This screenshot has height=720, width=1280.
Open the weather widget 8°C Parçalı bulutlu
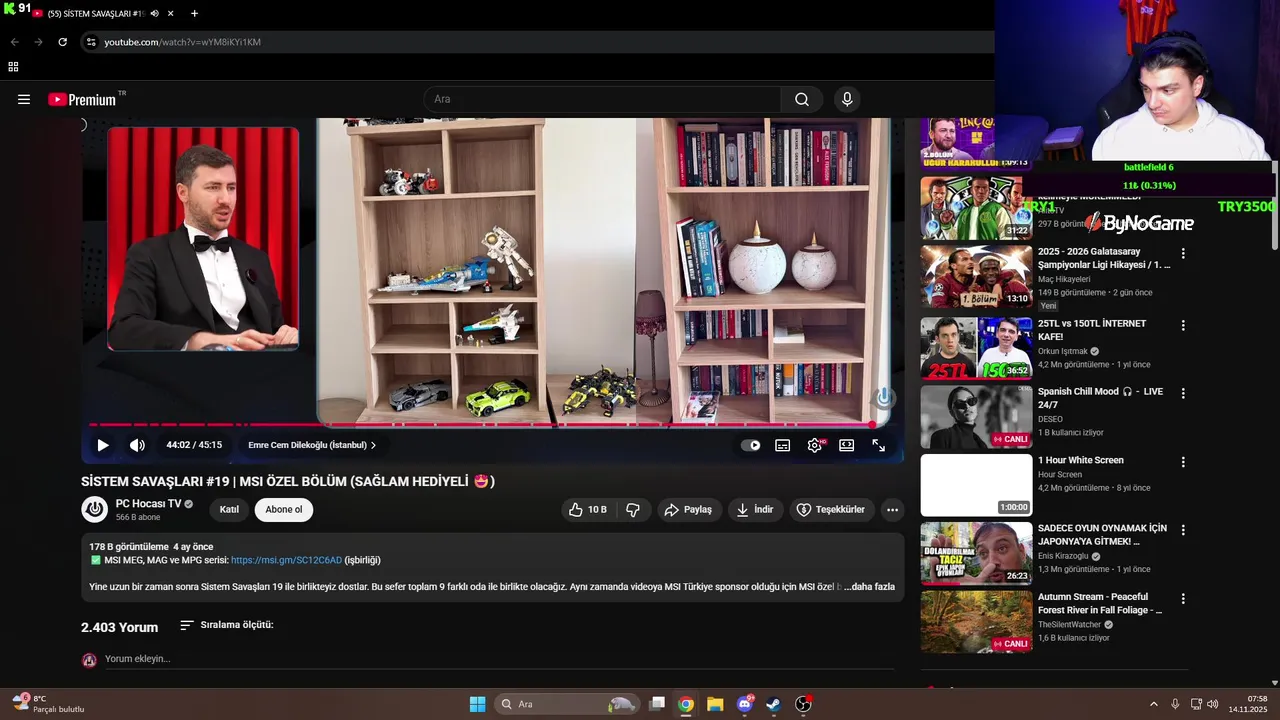pos(47,704)
